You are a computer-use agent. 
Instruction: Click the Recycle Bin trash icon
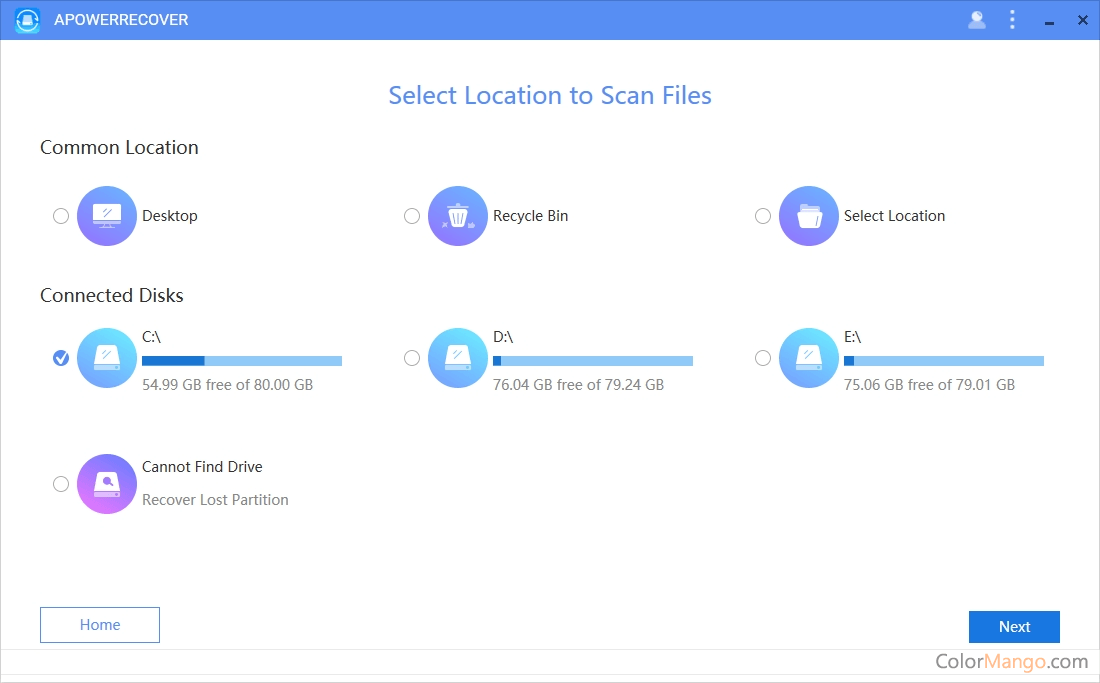pyautogui.click(x=457, y=216)
